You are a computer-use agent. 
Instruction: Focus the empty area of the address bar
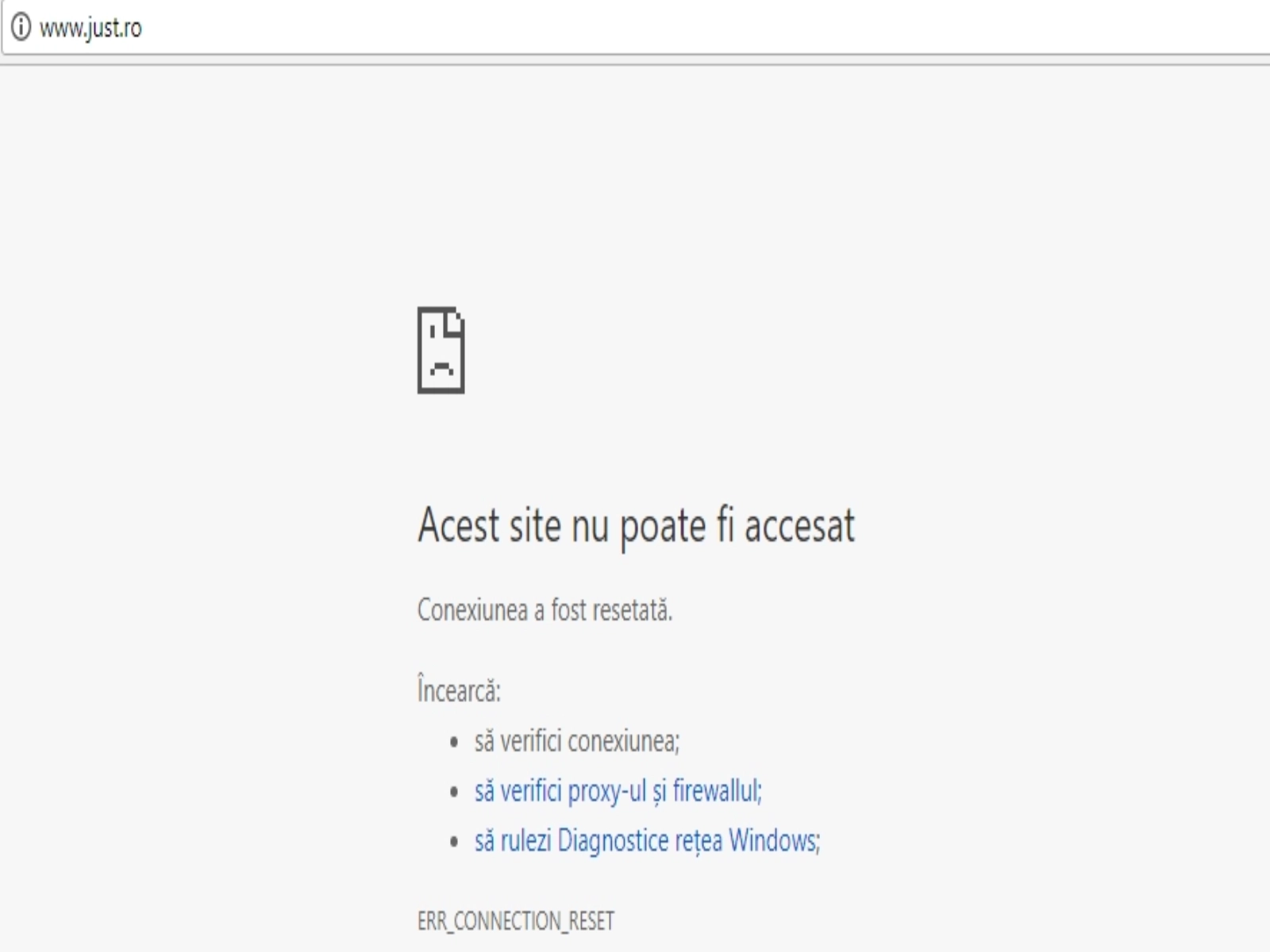[635, 29]
